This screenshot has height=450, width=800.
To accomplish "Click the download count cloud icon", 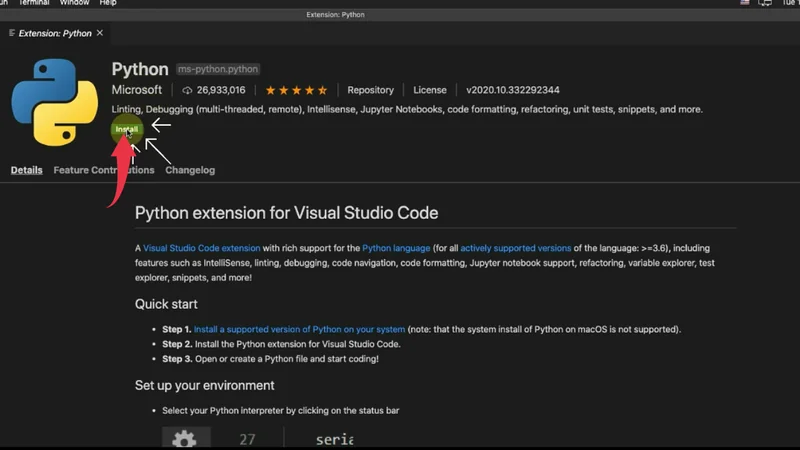I will tap(186, 90).
